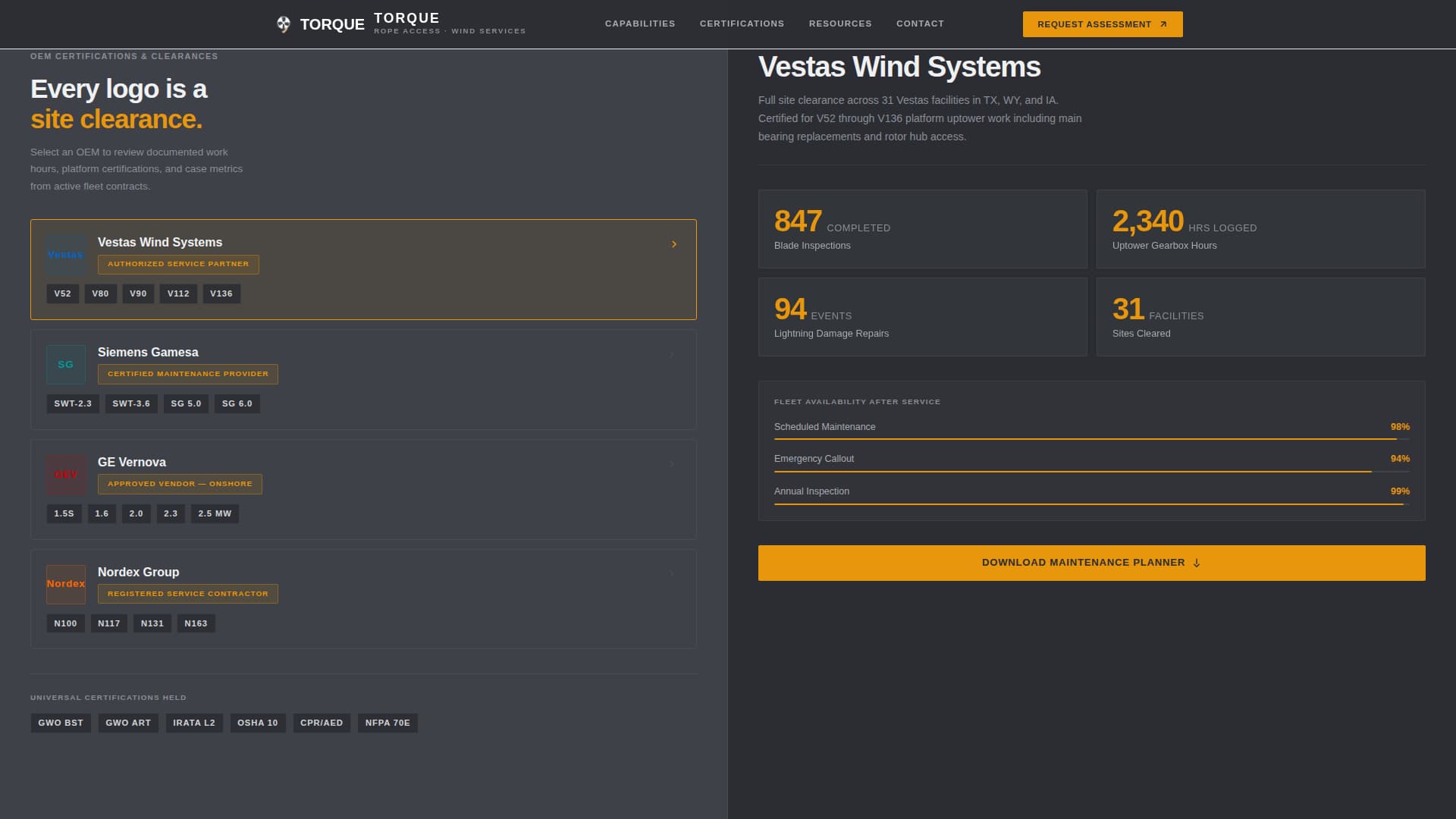Click the N117 platform tag

[x=109, y=624]
